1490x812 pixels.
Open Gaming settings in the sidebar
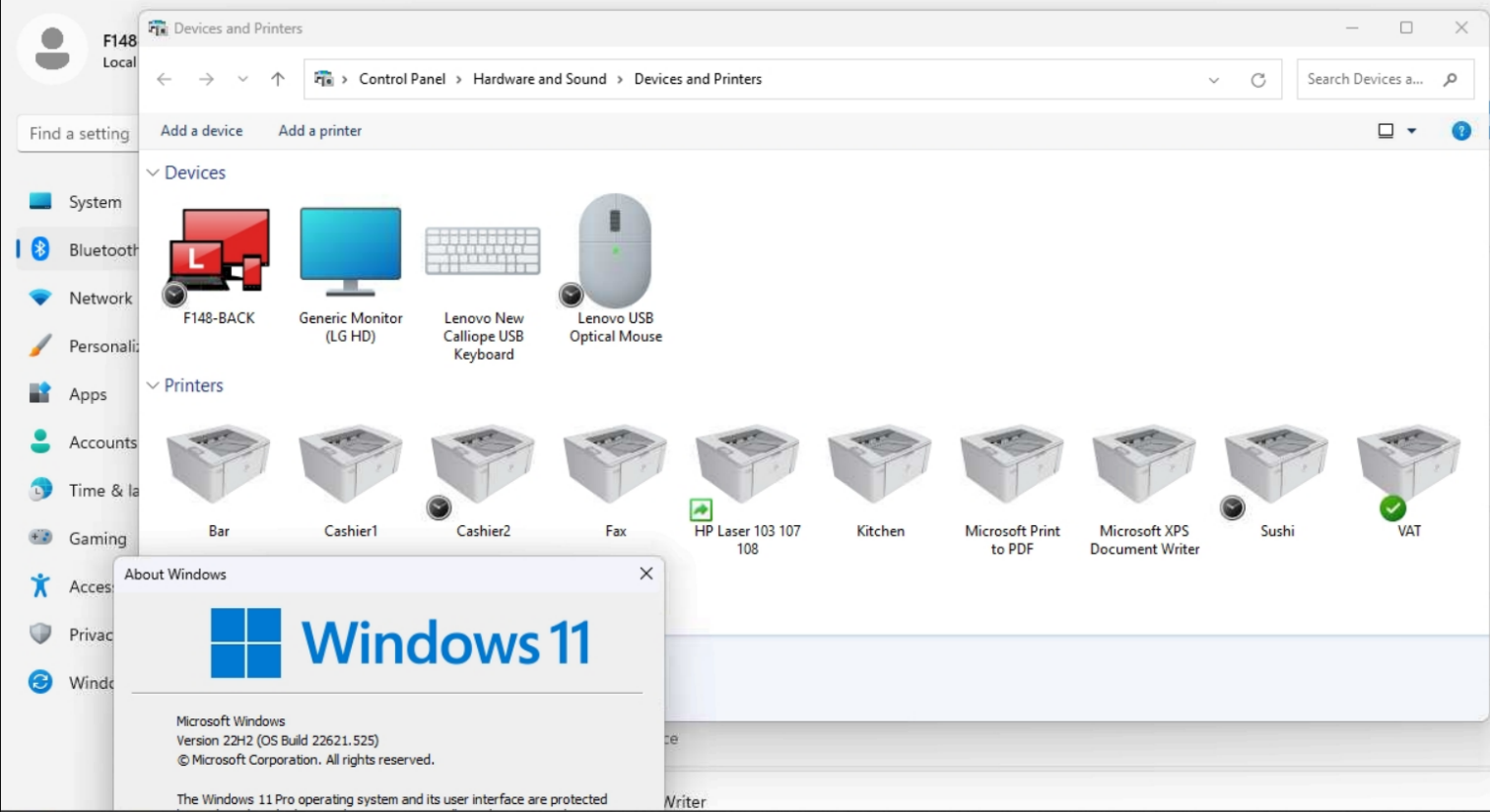76,538
